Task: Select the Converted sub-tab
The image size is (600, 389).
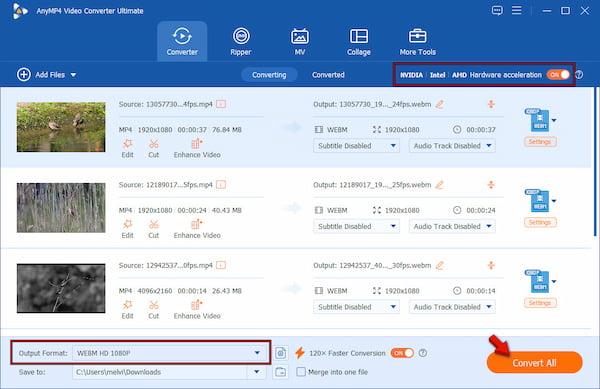Action: click(x=328, y=75)
